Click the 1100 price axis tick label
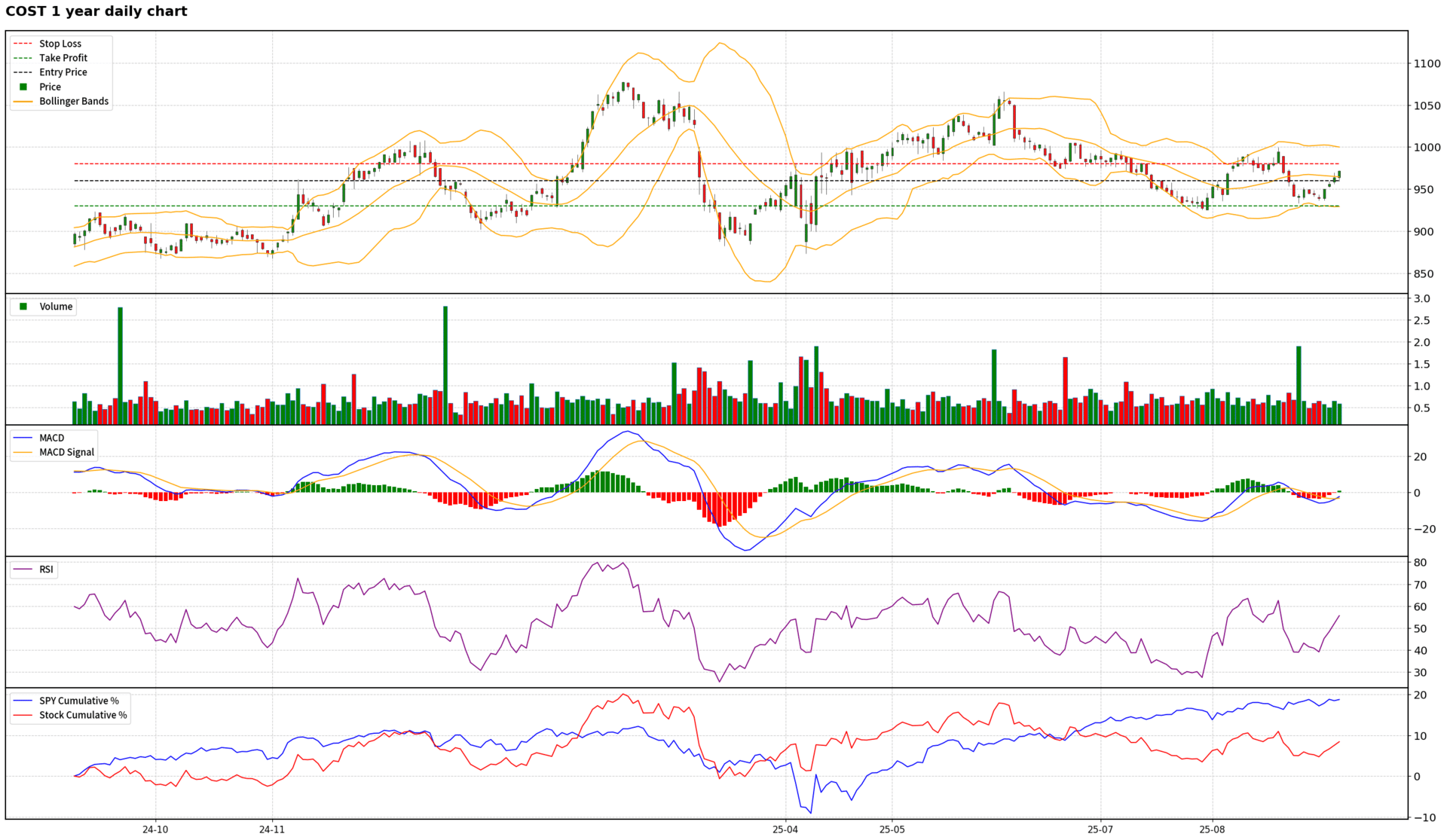Viewport: 1447px width, 840px height. pos(1427,63)
